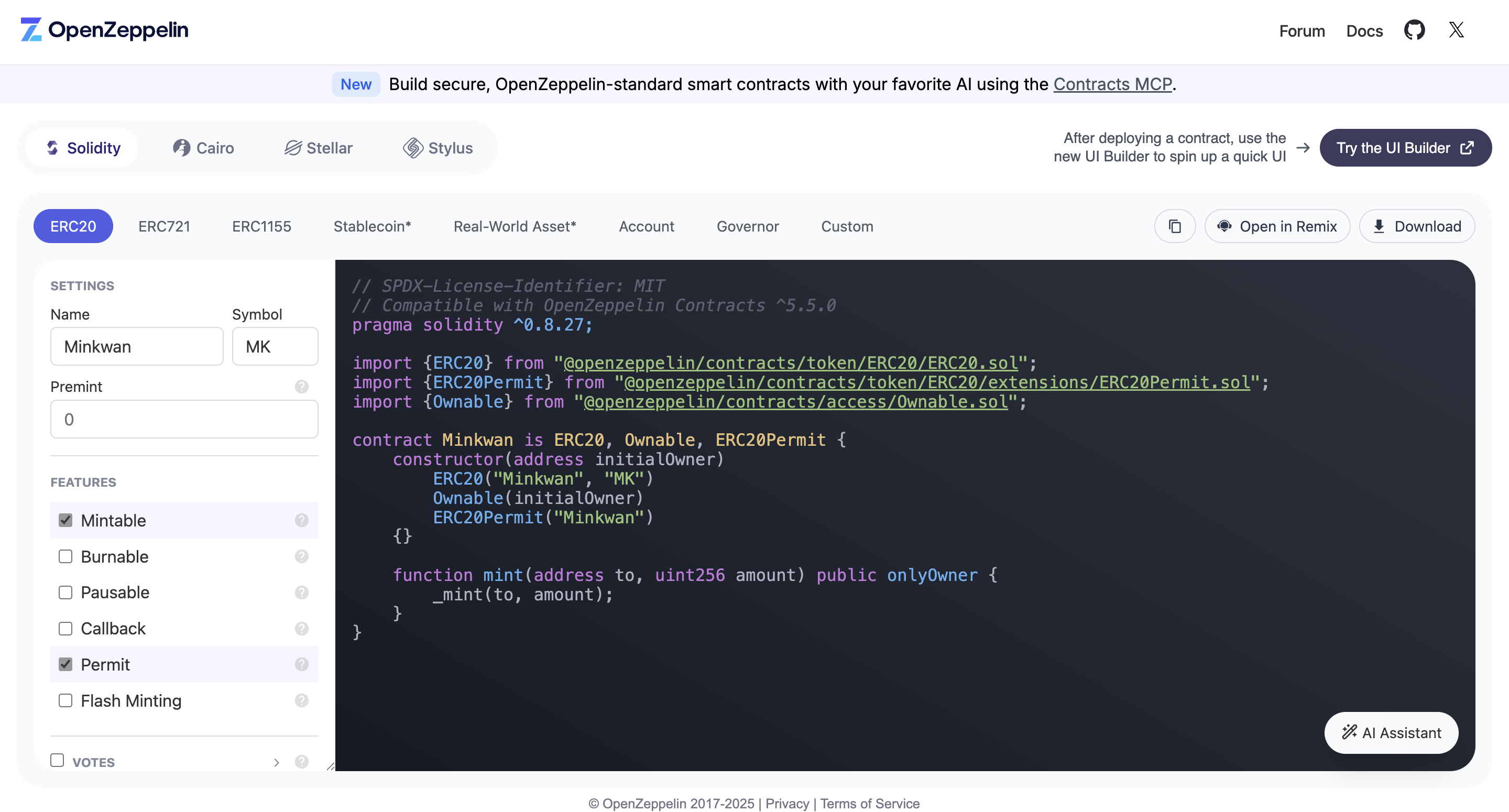Uncheck the Permit feature

[x=65, y=664]
